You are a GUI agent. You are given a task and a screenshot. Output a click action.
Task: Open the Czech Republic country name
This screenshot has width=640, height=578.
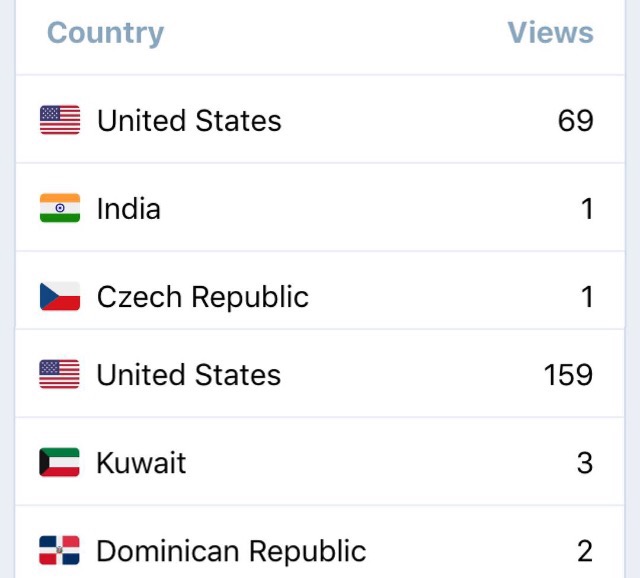tap(203, 297)
